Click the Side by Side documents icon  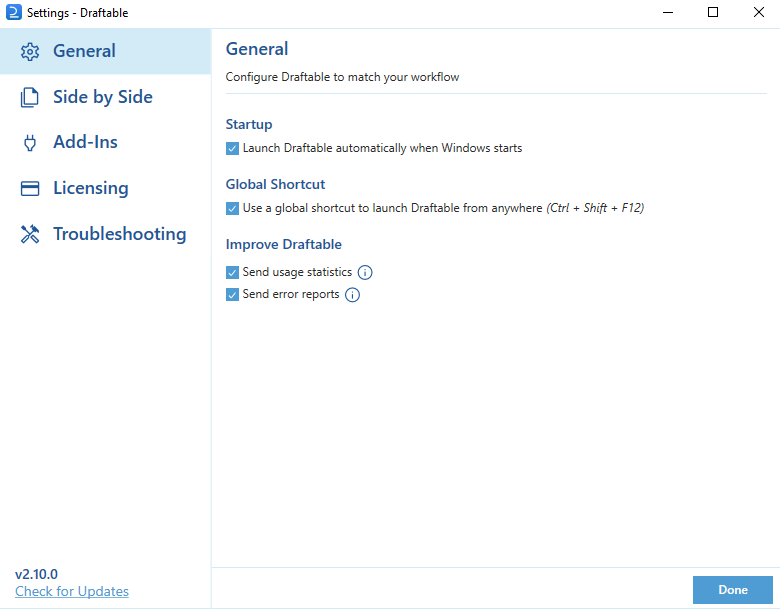[29, 97]
